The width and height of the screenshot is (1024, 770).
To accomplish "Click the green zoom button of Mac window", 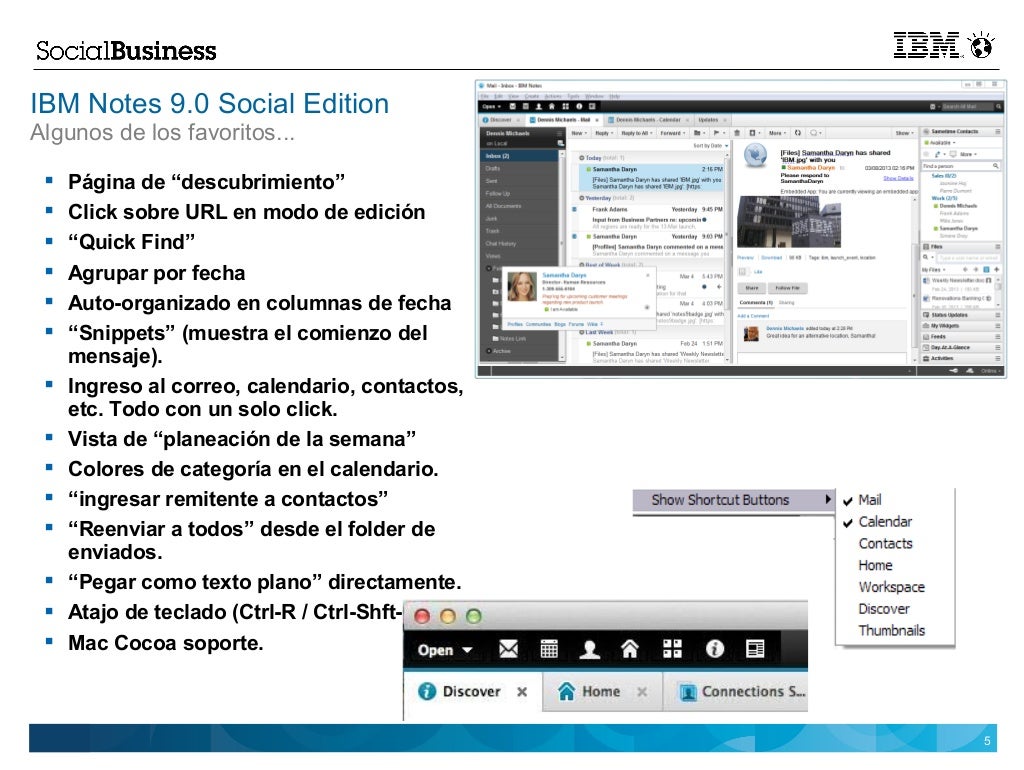I will [474, 616].
